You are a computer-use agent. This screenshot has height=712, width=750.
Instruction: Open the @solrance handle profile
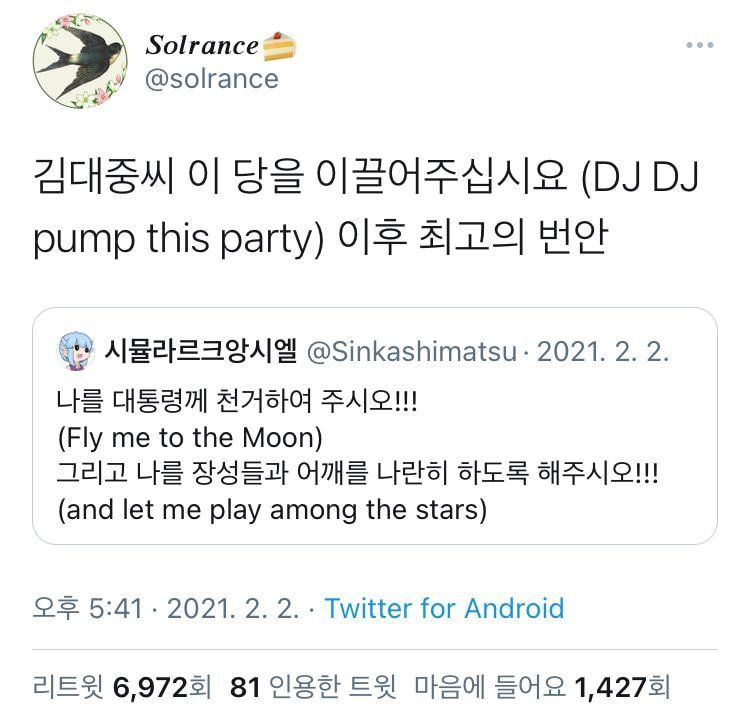212,79
